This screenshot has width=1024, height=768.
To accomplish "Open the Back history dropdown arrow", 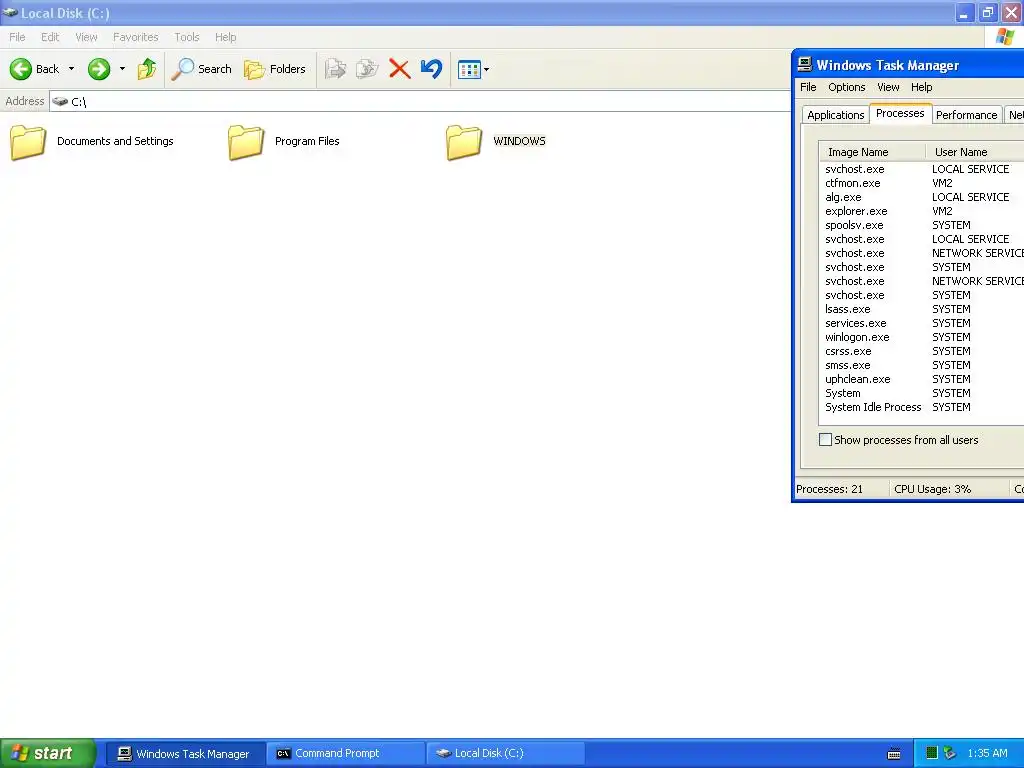I will [x=71, y=69].
